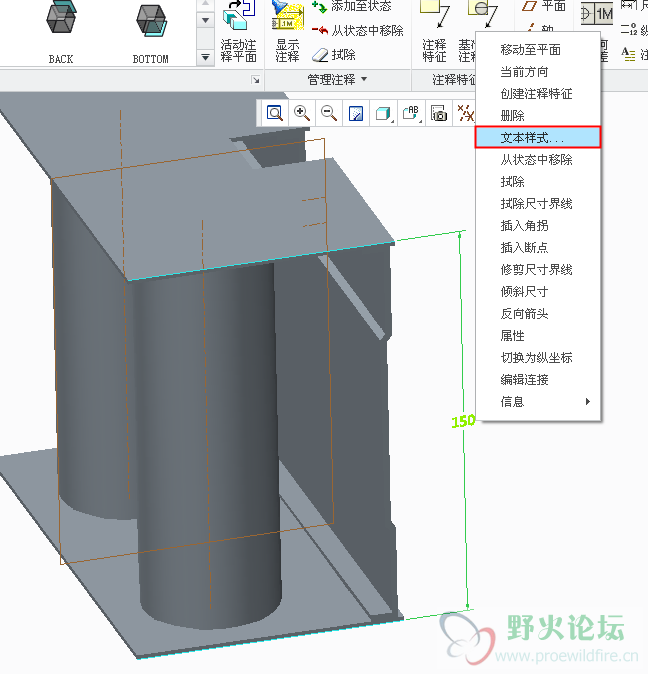The image size is (648, 674).
Task: Open the saved orientations AB icon
Action: (411, 113)
